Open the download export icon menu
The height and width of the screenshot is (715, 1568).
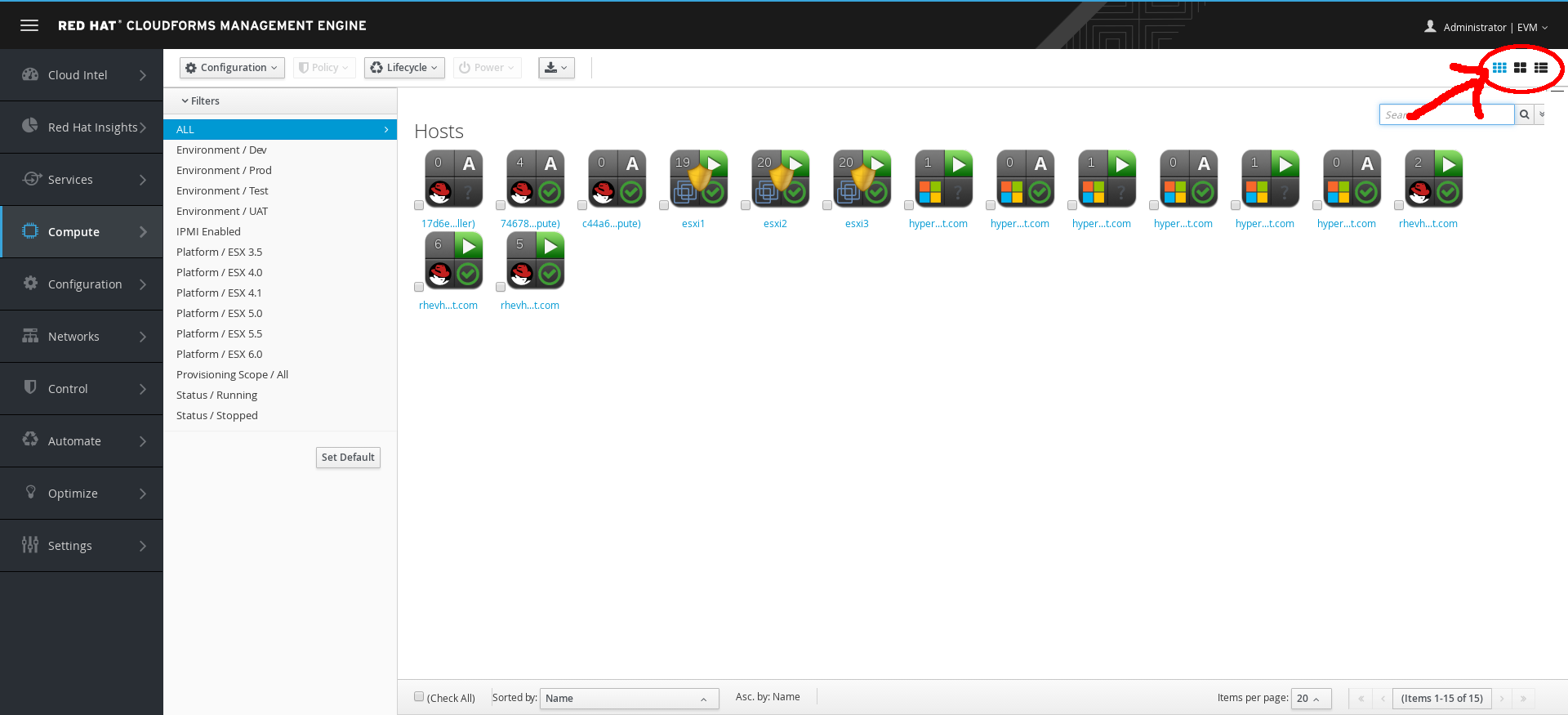pyautogui.click(x=556, y=68)
